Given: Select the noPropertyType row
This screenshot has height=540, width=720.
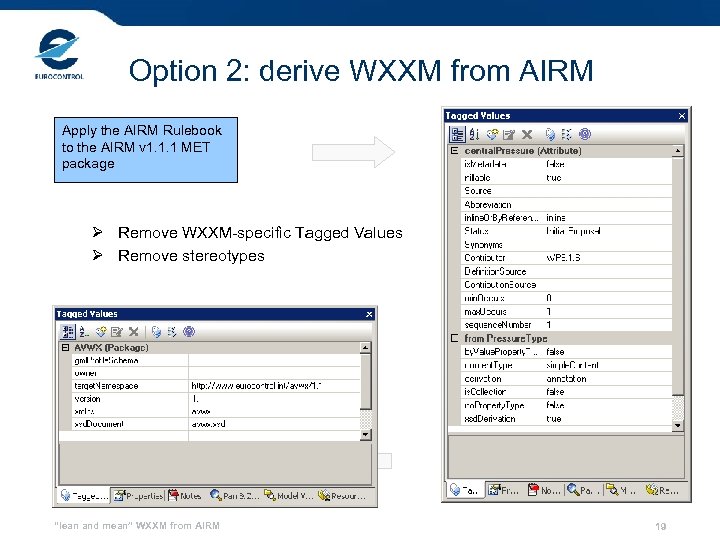Looking at the screenshot, I should point(566,405).
